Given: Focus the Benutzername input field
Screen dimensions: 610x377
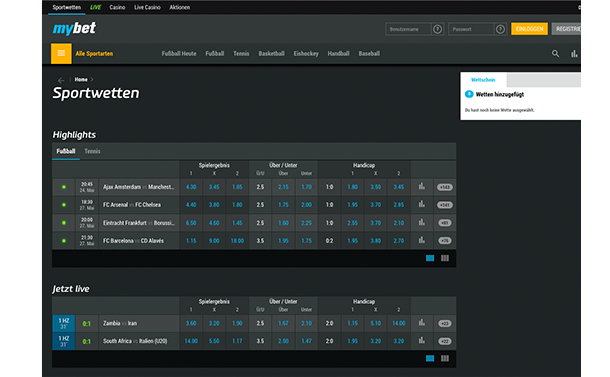Looking at the screenshot, I should (408, 29).
